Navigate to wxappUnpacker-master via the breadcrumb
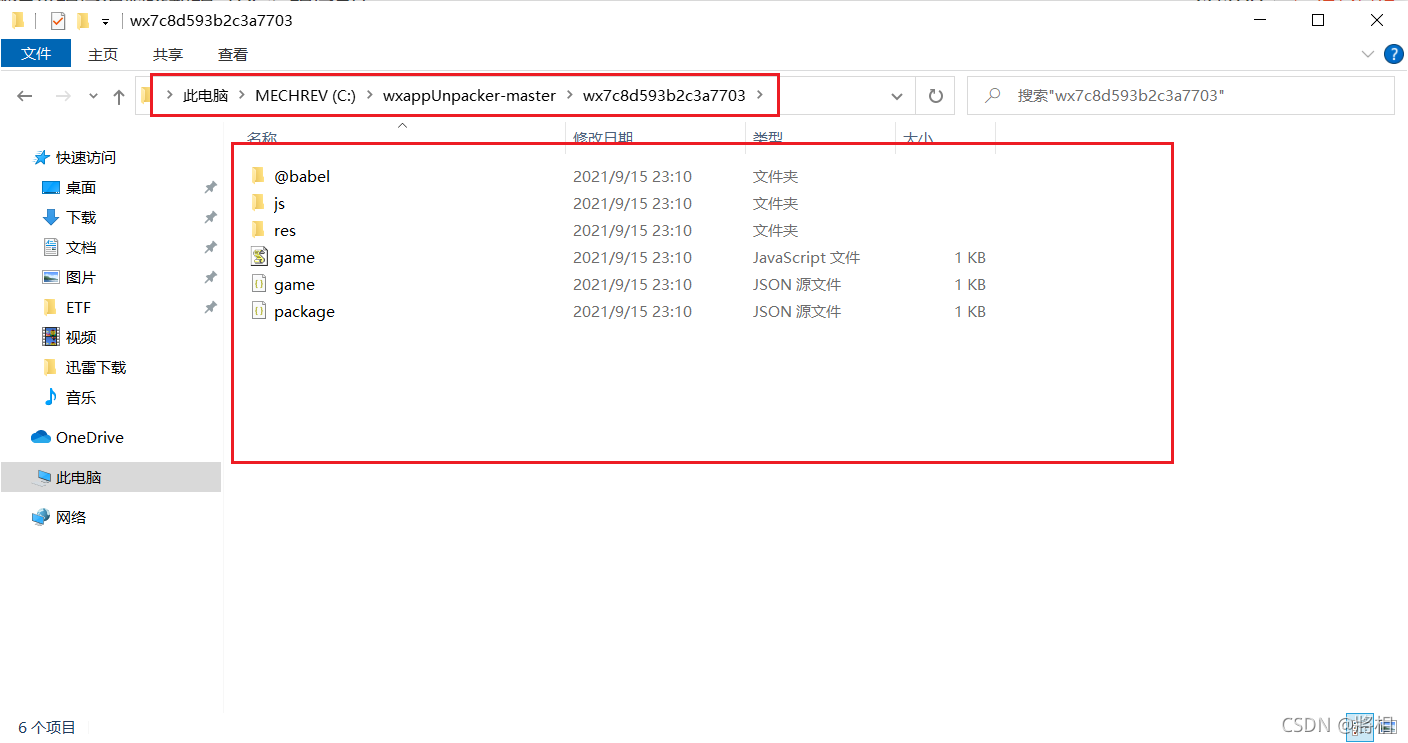This screenshot has width=1408, height=743. [469, 95]
